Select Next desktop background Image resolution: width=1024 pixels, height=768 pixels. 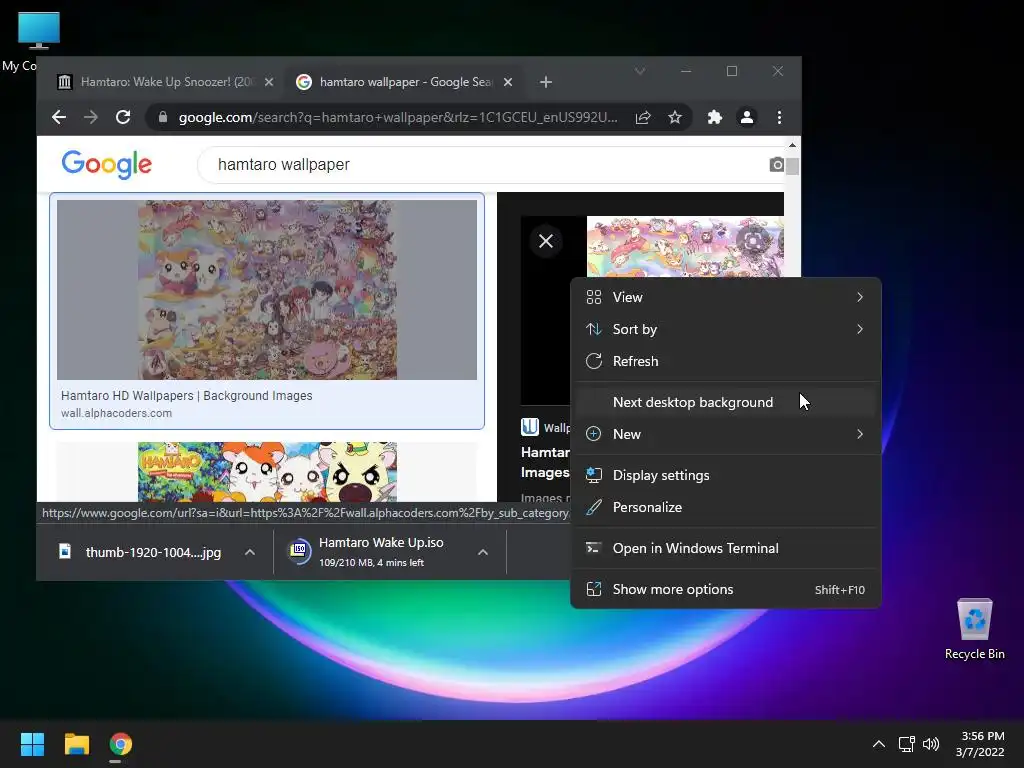click(x=726, y=402)
